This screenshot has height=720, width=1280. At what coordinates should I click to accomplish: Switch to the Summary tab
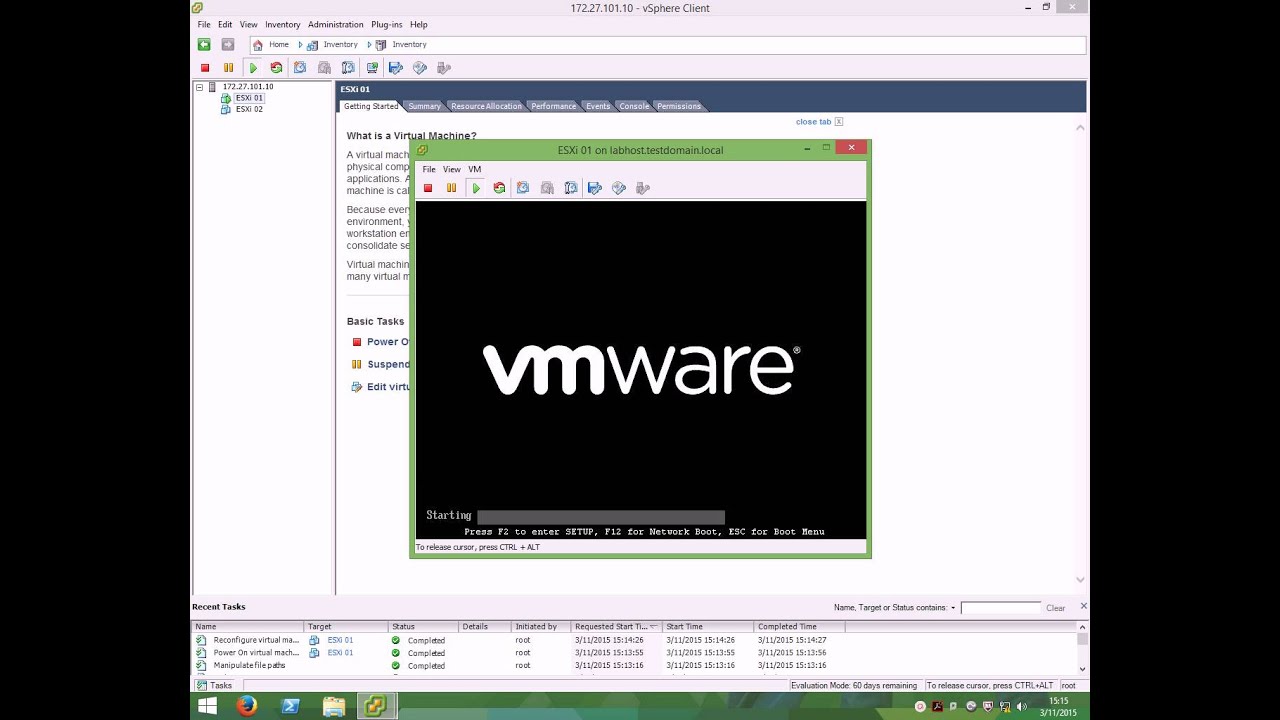point(424,106)
